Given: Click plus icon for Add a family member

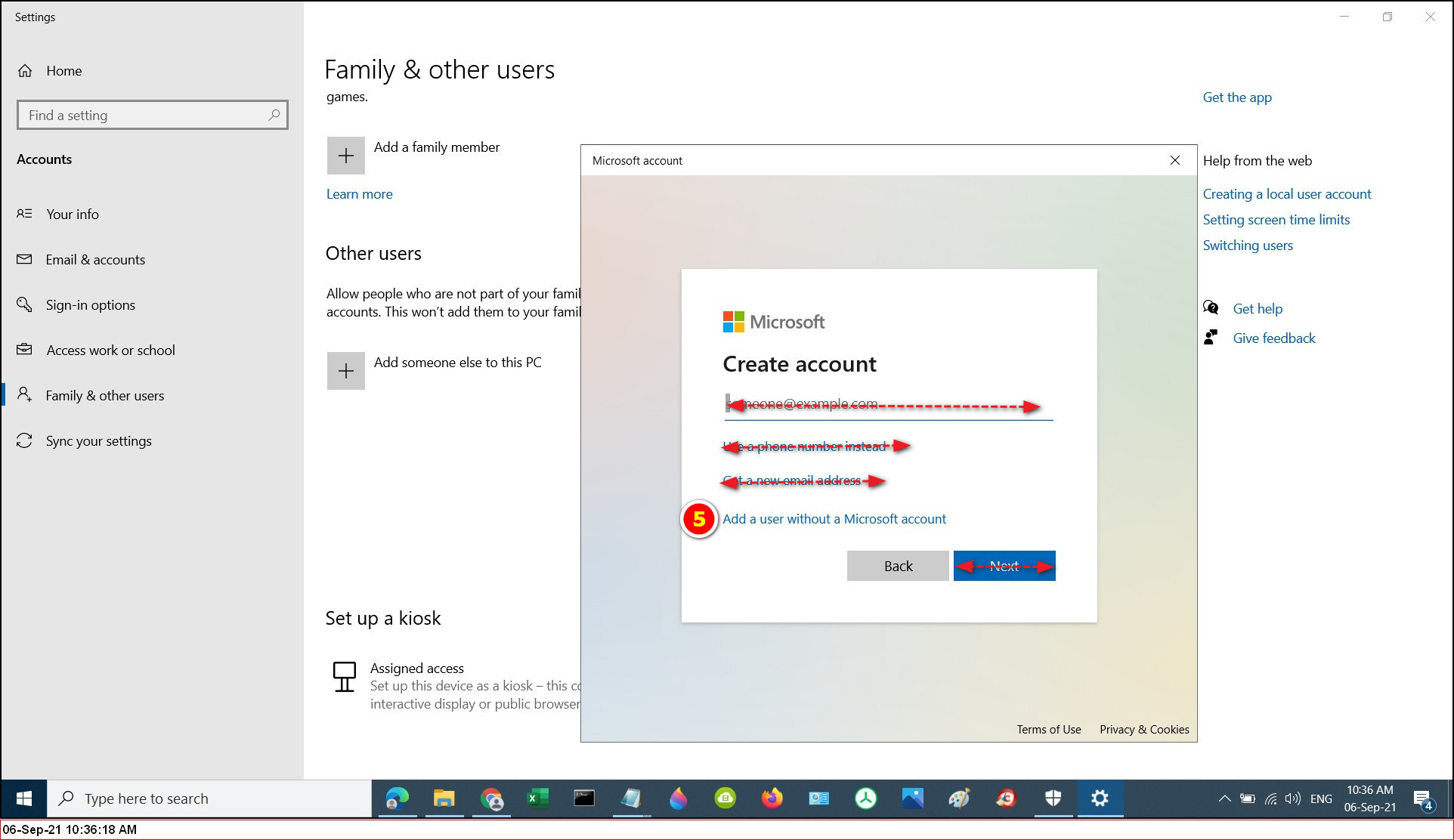Looking at the screenshot, I should click(x=345, y=156).
